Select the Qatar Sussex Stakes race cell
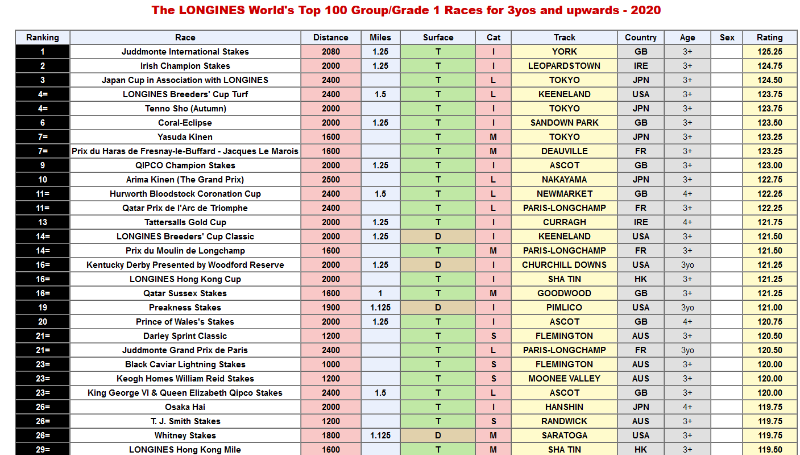Viewport: 800px width, 455px height. 185,293
